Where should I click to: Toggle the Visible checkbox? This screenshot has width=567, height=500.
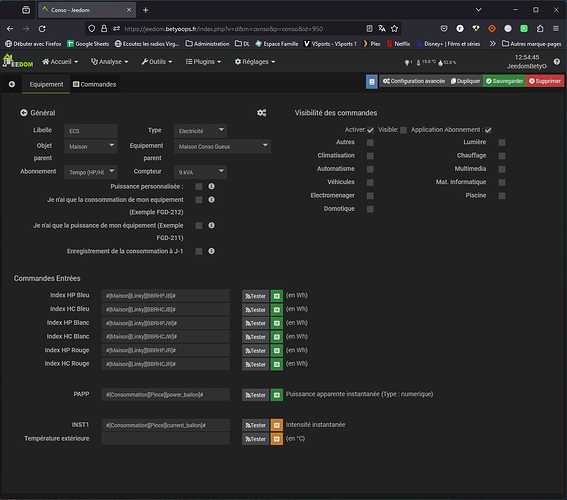[404, 130]
